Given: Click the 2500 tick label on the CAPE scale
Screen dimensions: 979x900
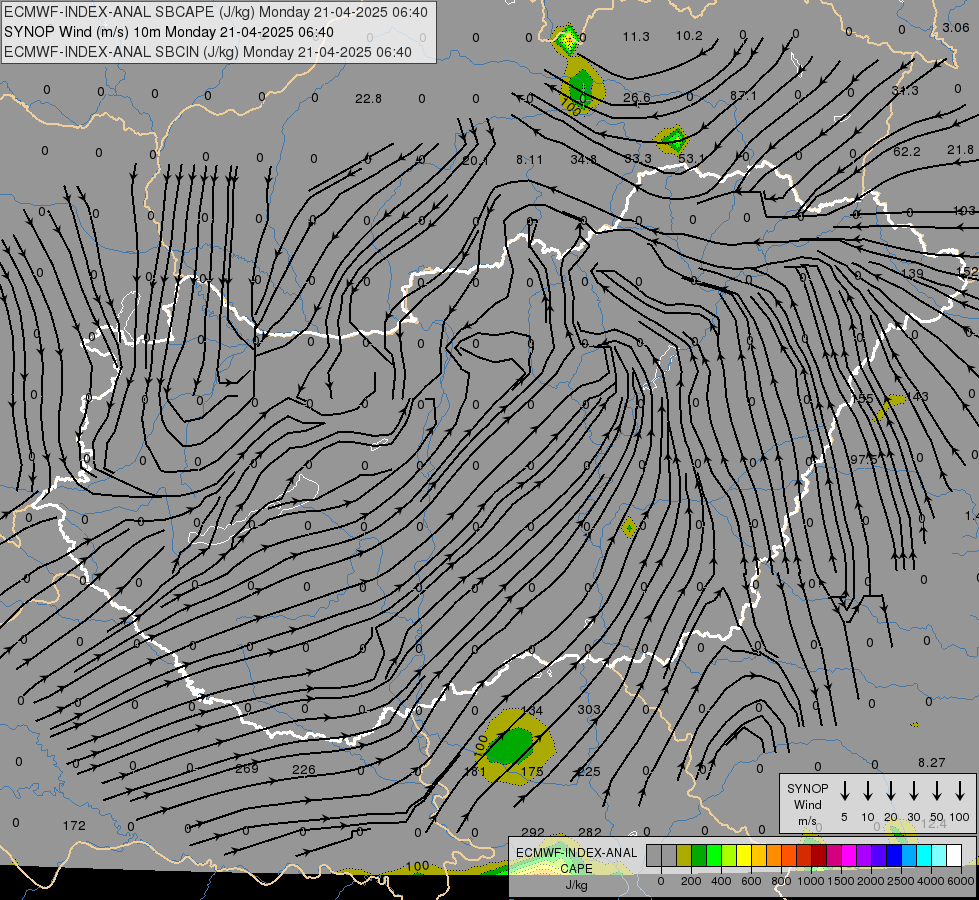Looking at the screenshot, I should (x=901, y=881).
